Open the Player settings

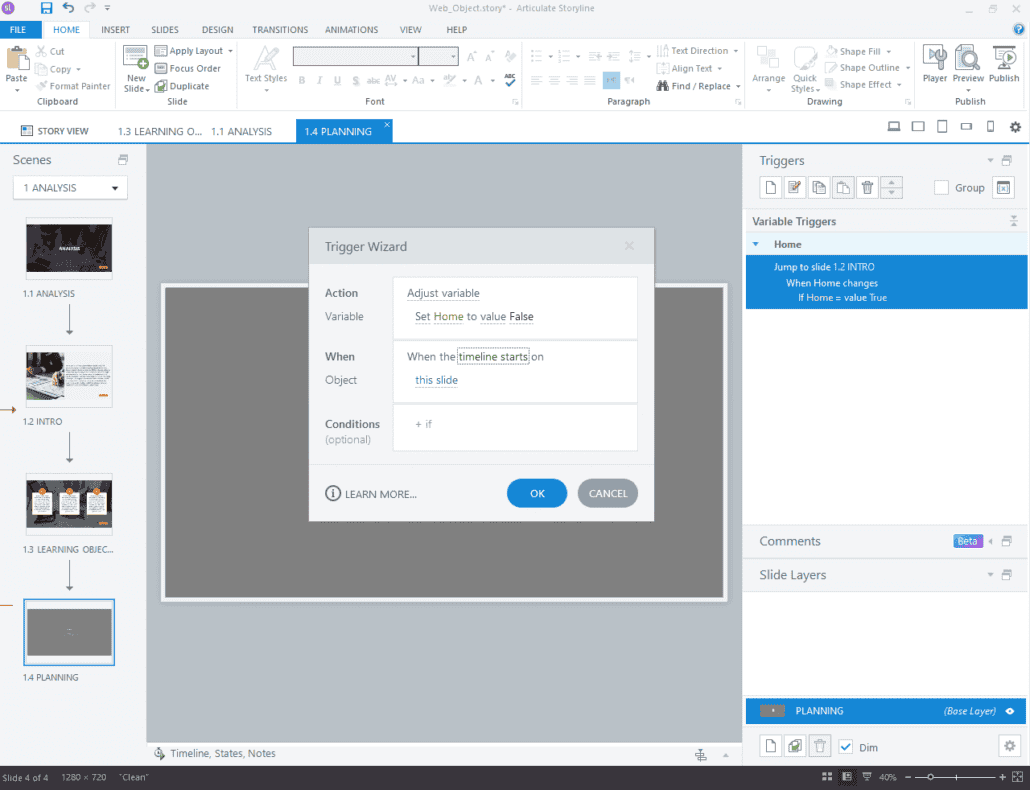(934, 65)
